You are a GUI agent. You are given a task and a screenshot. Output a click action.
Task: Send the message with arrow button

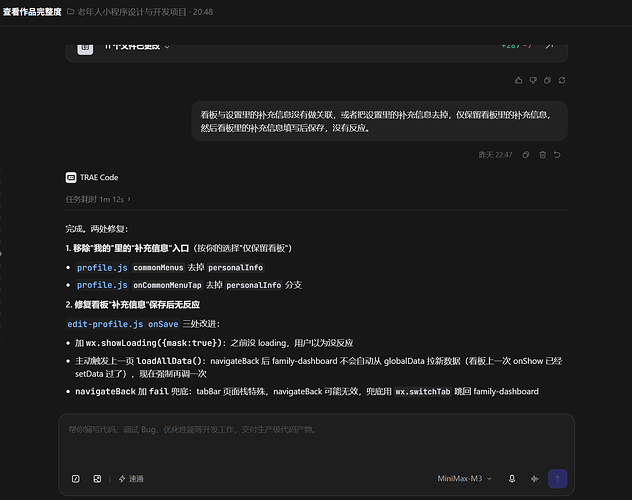click(x=557, y=479)
